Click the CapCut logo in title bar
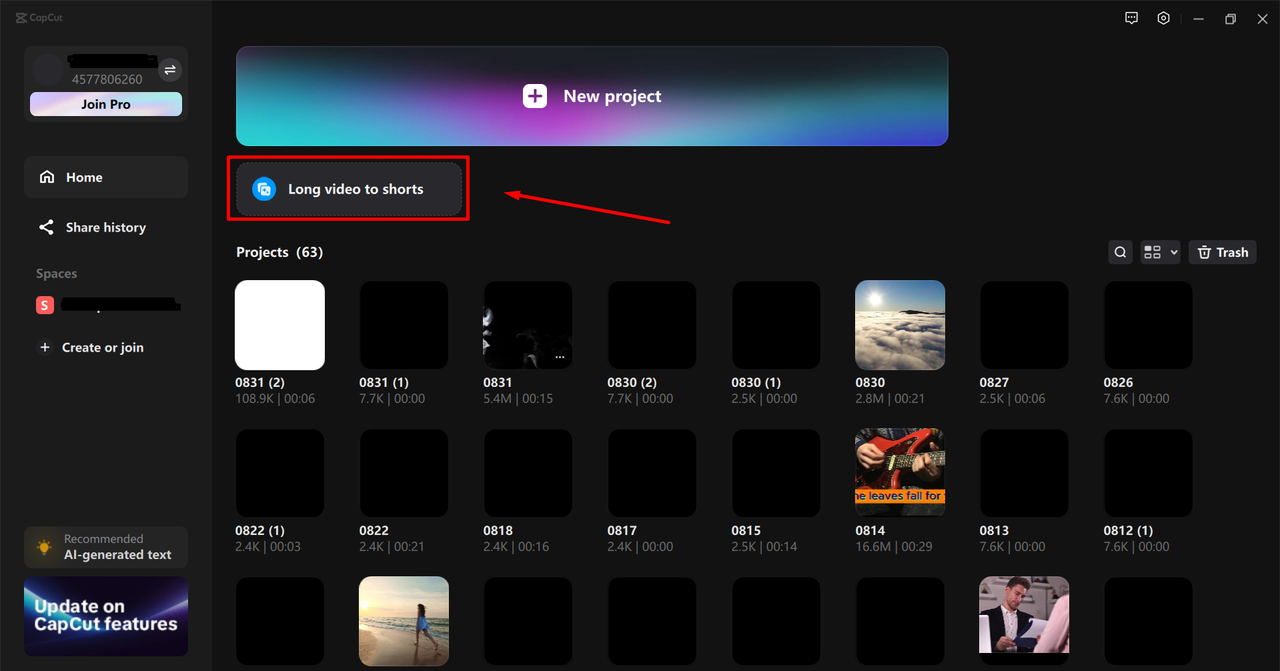Image resolution: width=1280 pixels, height=671 pixels. 39,18
